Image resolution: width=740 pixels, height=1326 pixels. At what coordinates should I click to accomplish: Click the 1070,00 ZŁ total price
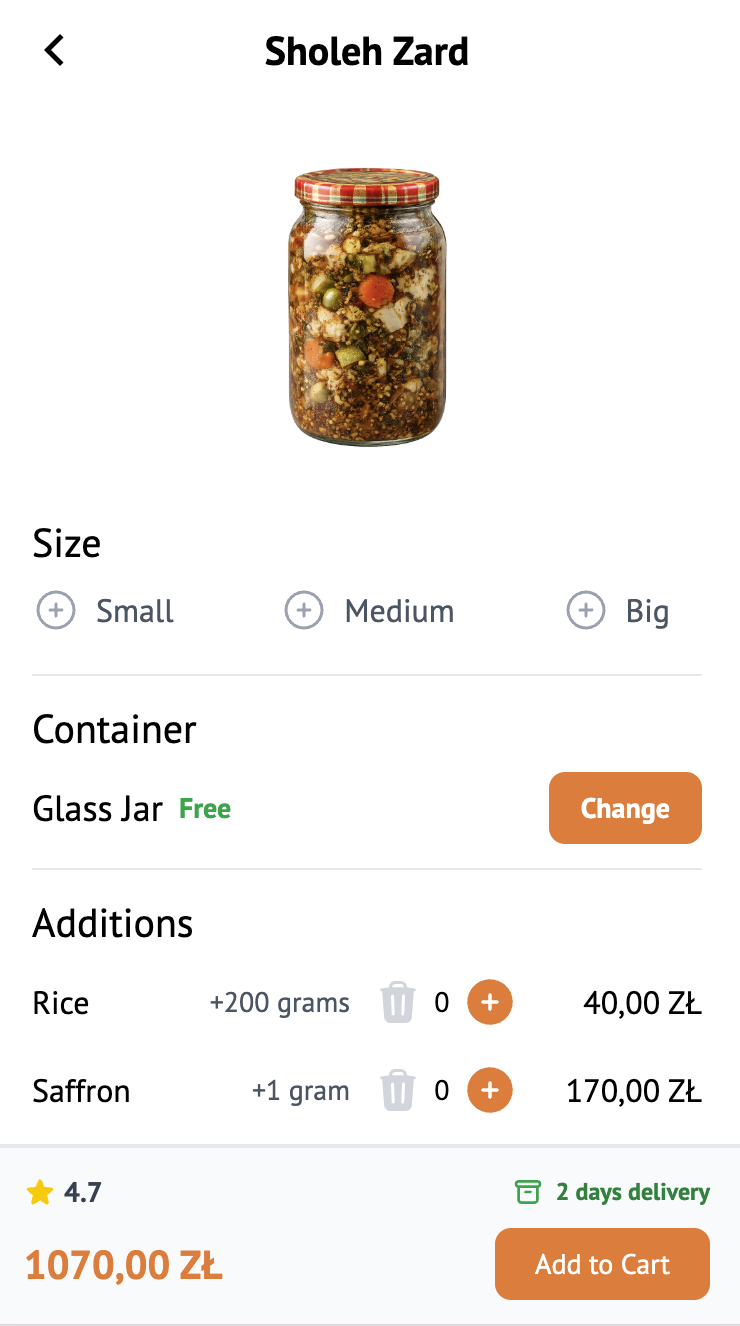(124, 1266)
